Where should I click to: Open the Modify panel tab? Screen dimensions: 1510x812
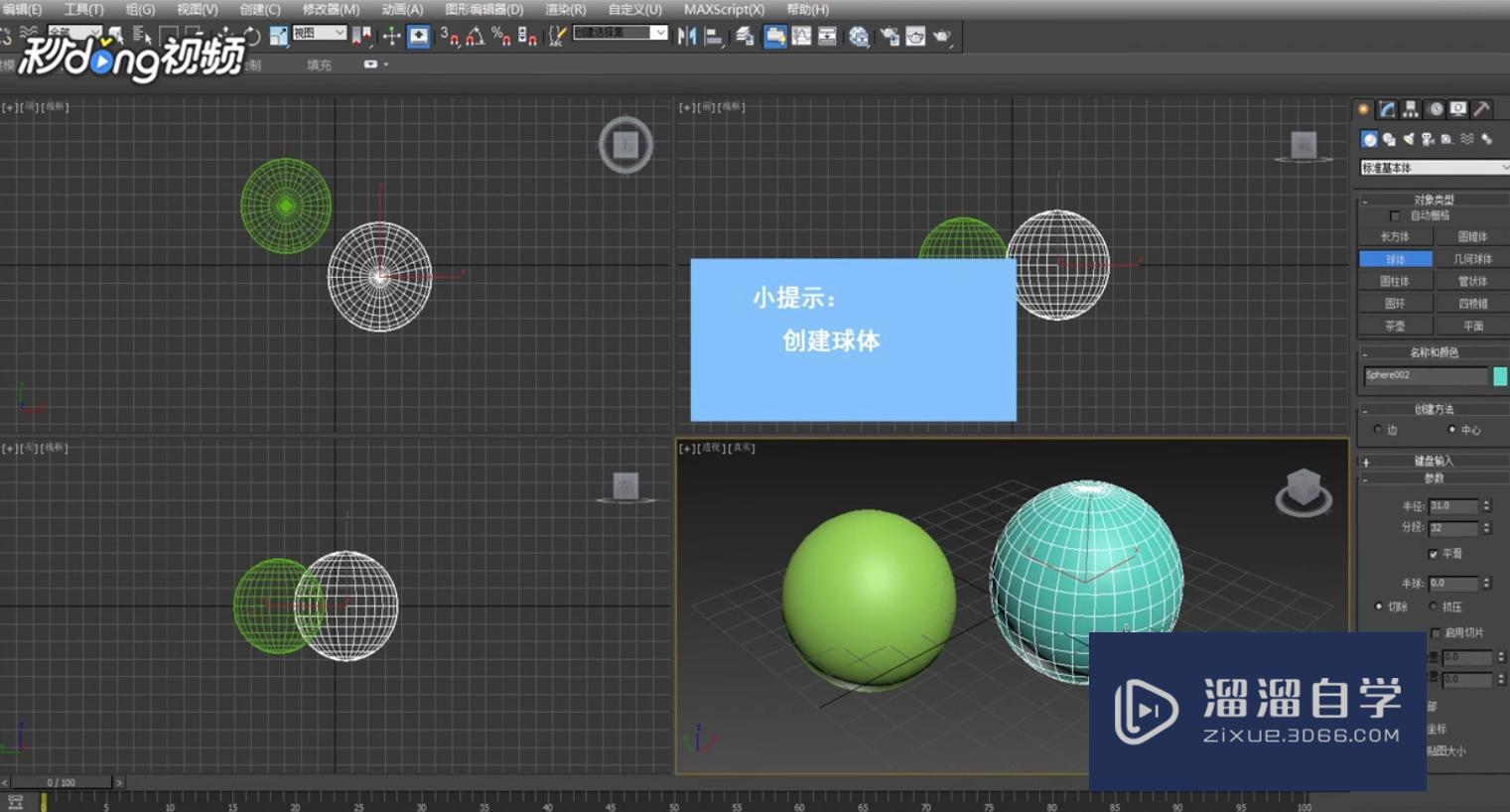click(1386, 109)
